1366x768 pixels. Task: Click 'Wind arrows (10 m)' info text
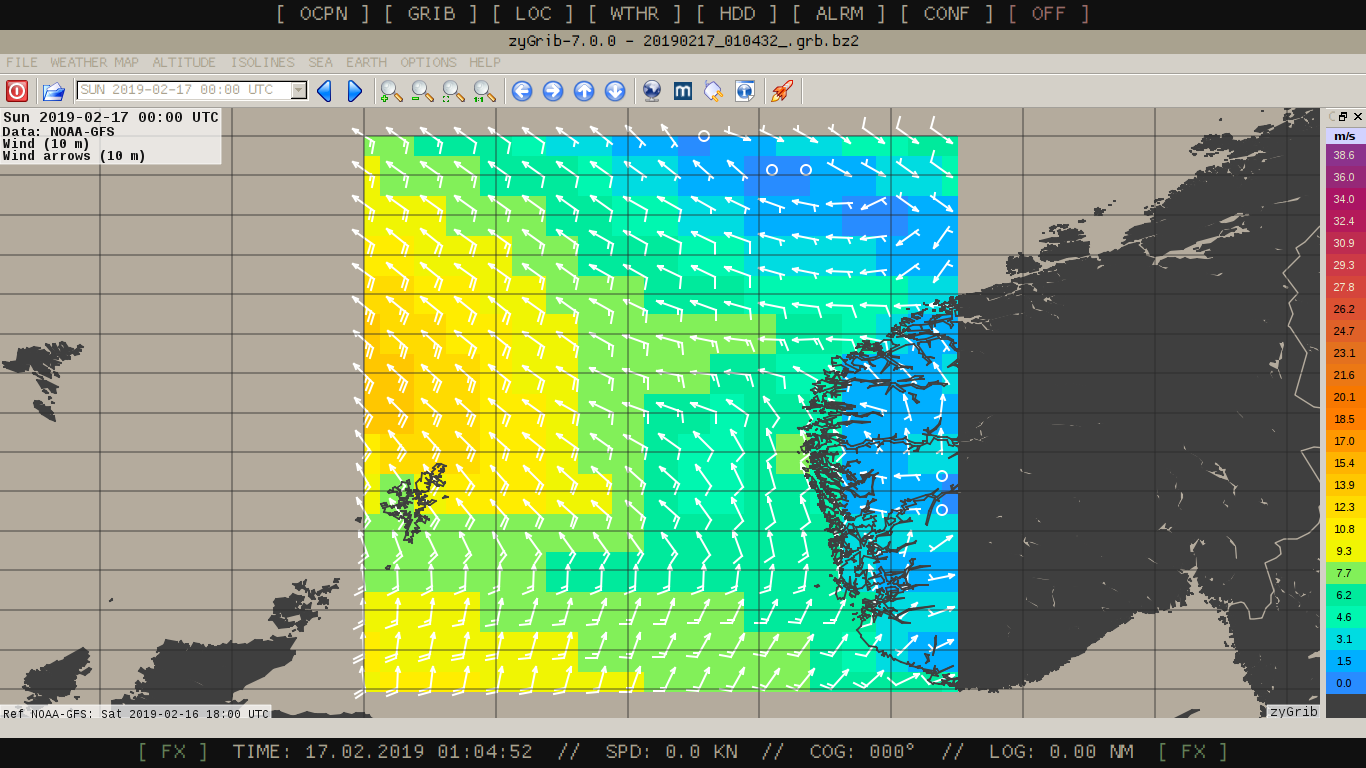point(74,156)
